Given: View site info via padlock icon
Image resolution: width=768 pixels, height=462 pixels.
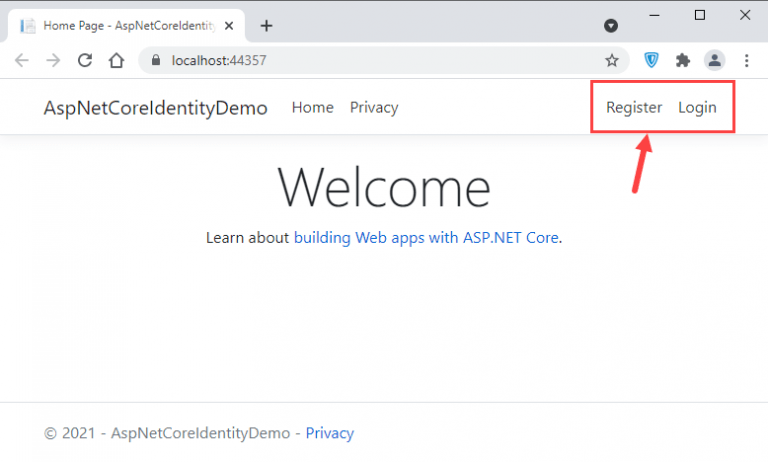Looking at the screenshot, I should pos(155,60).
